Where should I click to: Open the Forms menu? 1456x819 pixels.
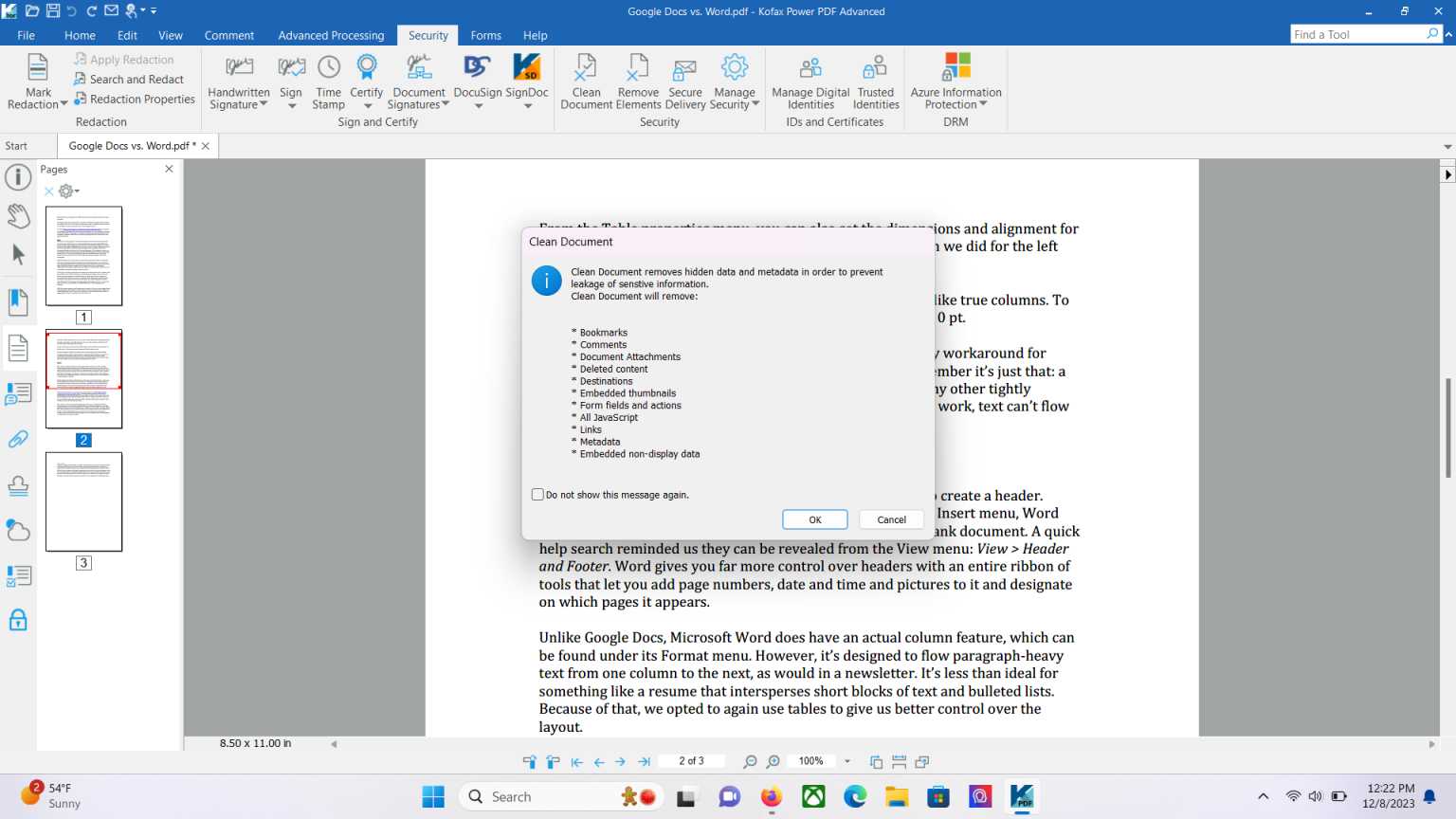(x=485, y=35)
